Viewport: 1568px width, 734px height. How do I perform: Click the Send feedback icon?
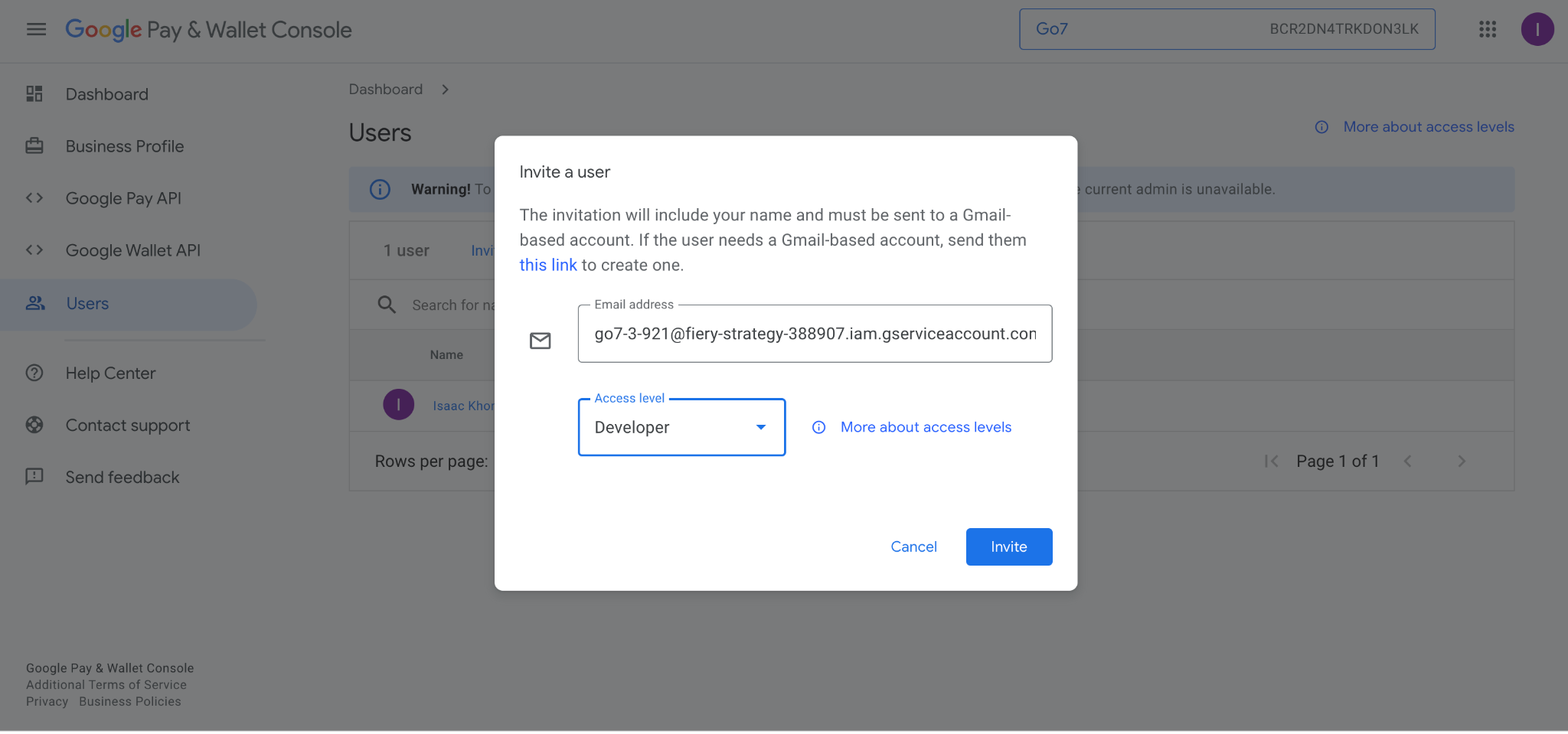pyautogui.click(x=34, y=477)
